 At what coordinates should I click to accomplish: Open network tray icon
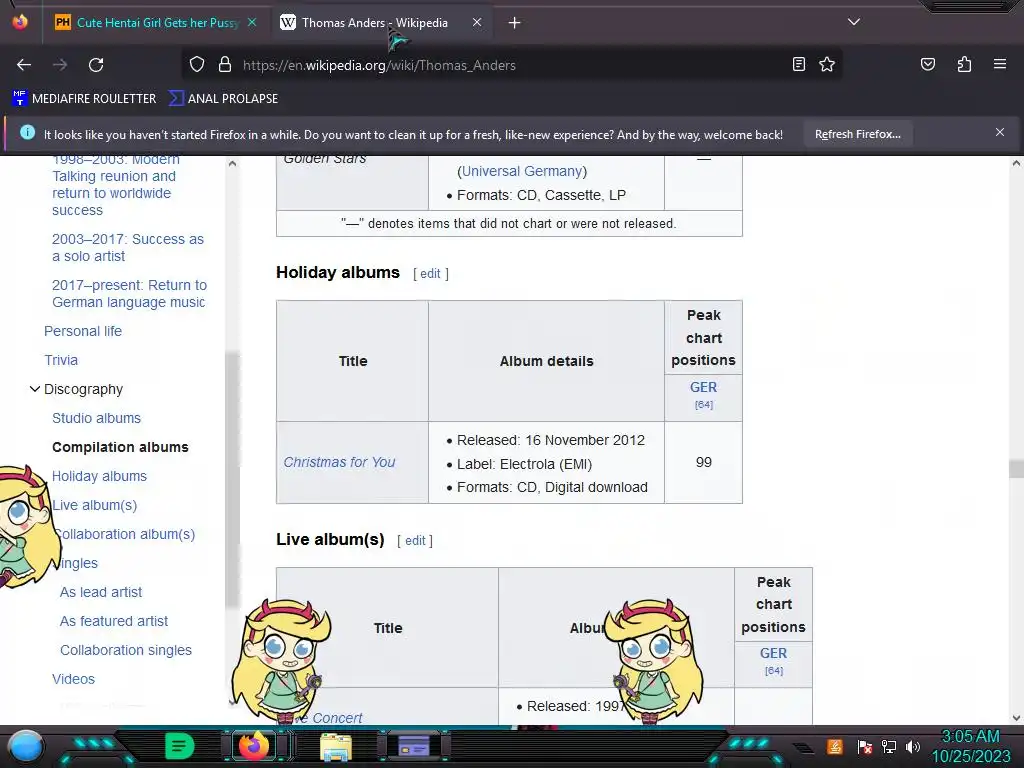(x=889, y=746)
